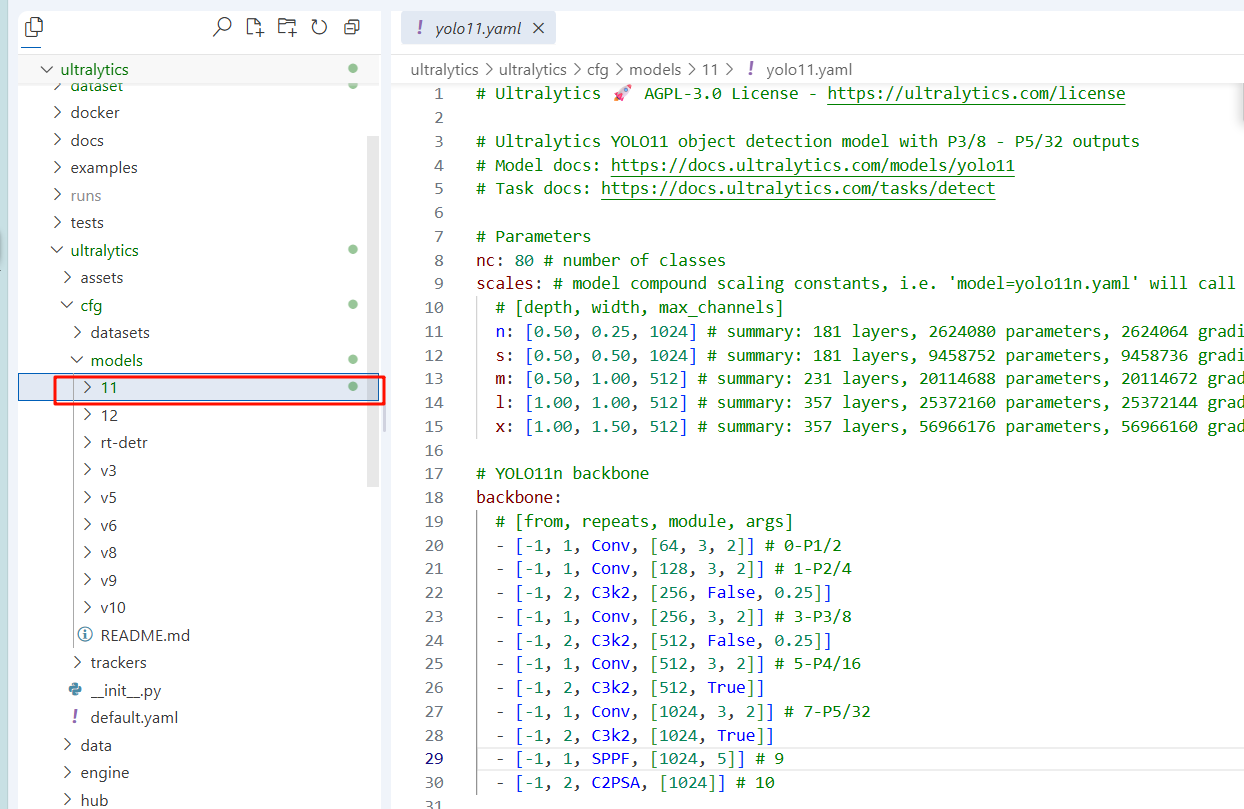This screenshot has height=809, width=1244.
Task: Collapse the cfg folder
Action: [x=91, y=305]
